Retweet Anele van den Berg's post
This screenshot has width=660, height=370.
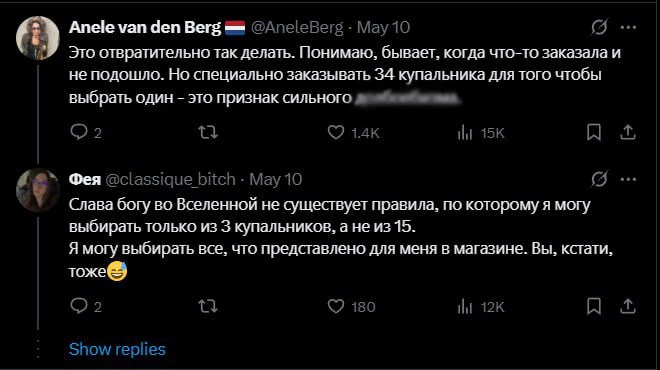coord(208,133)
